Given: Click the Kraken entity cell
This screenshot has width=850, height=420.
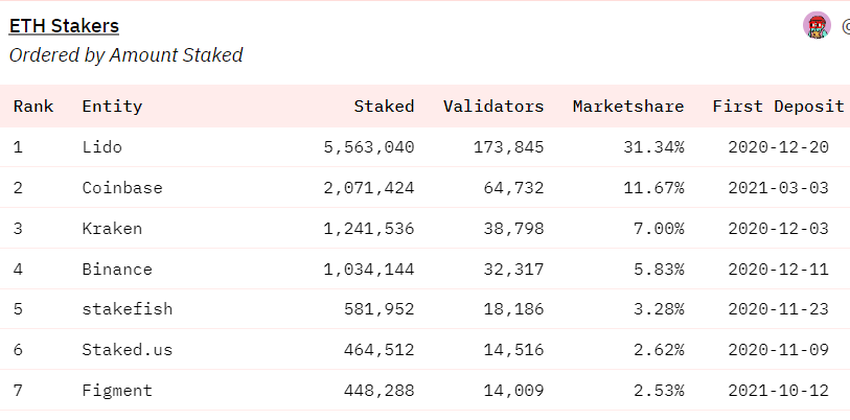Looking at the screenshot, I should (112, 228).
